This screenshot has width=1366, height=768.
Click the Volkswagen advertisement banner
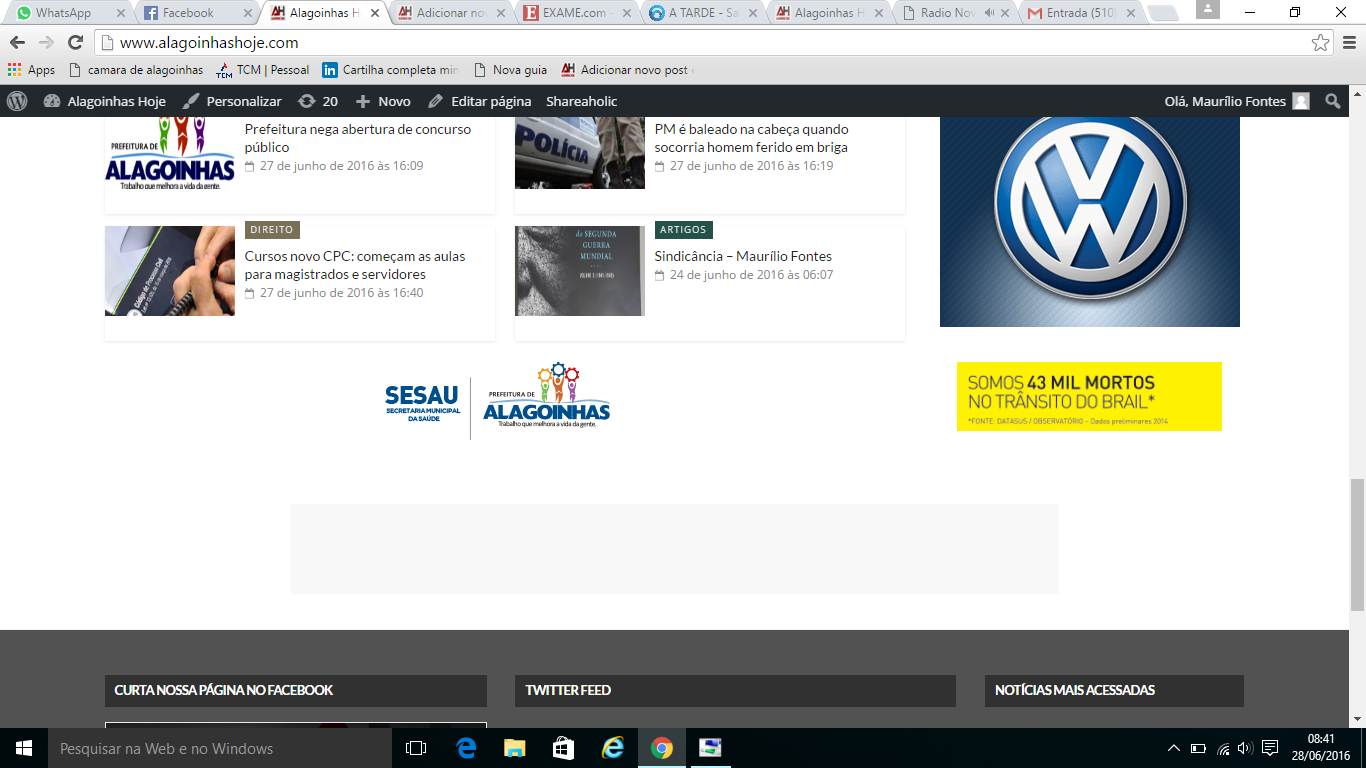[x=1089, y=221]
